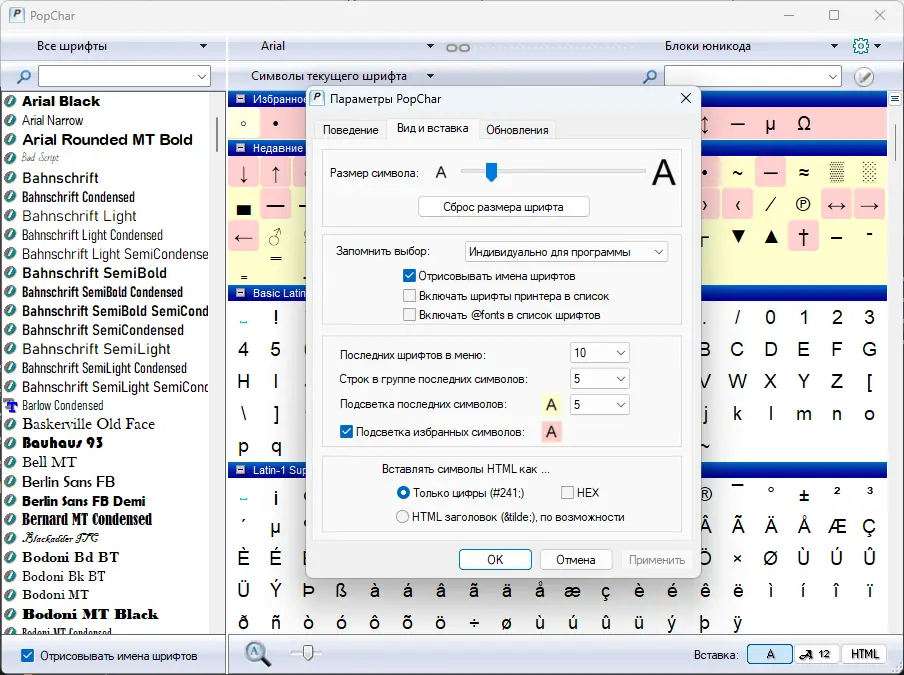
Task: Collapse the Basic Latin group
Action: point(240,293)
